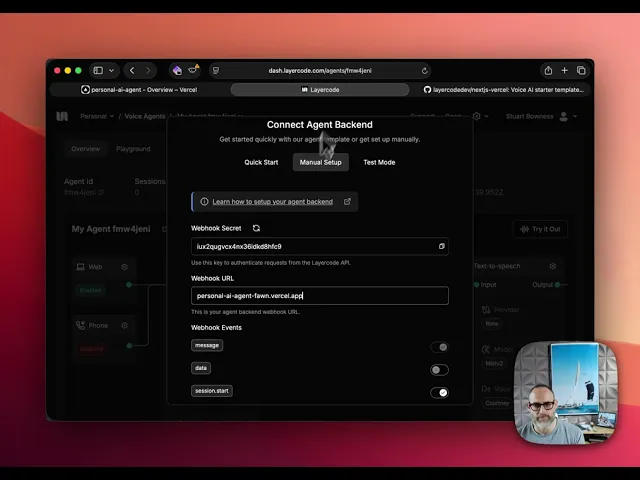Show Safari tab overview

pos(581,71)
